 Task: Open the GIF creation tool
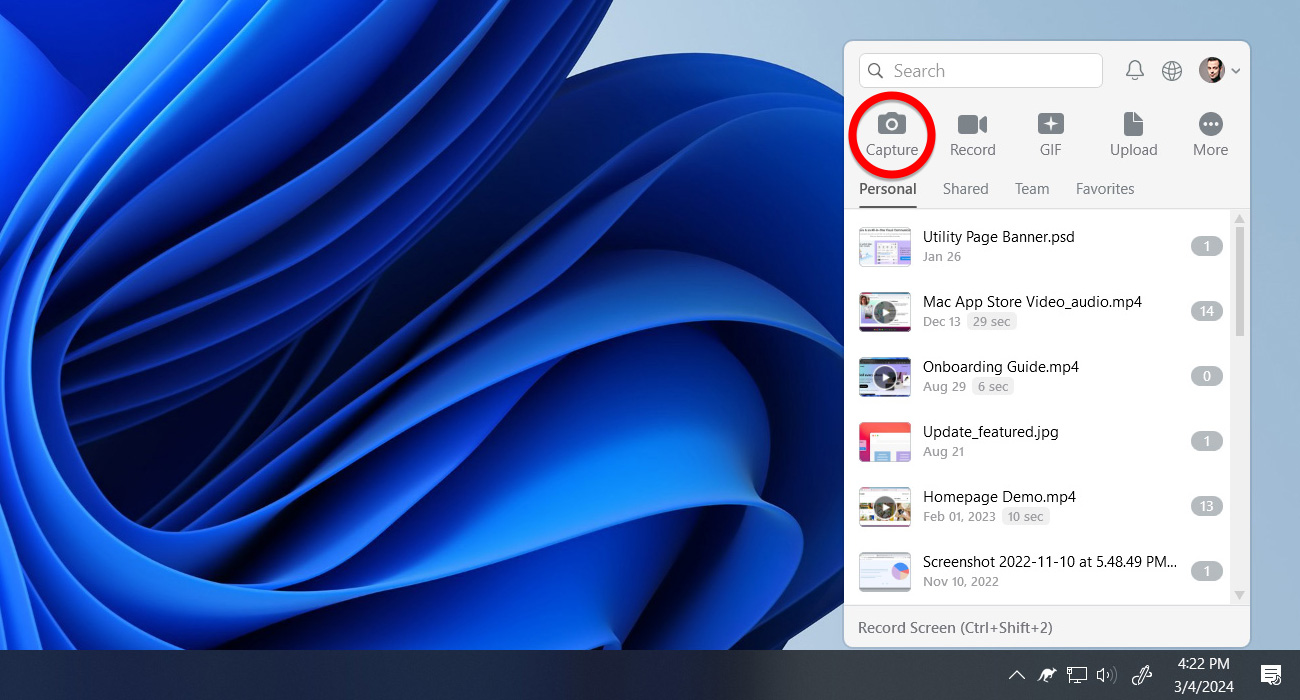click(1050, 135)
